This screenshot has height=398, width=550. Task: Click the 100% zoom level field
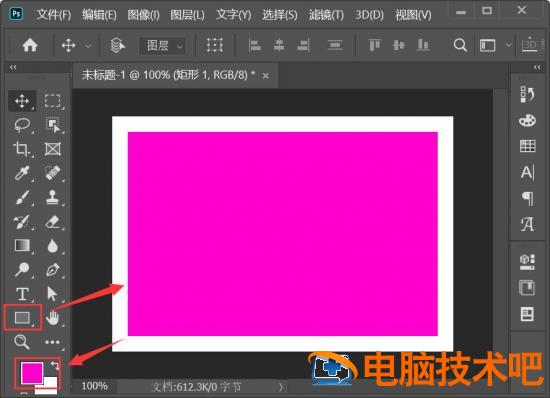pyautogui.click(x=94, y=386)
